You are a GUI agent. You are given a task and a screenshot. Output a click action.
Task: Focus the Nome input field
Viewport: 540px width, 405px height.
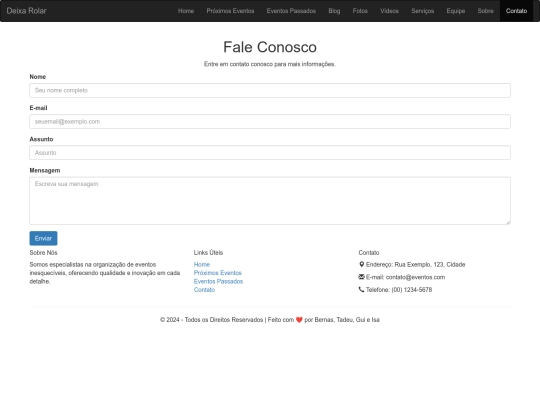[270, 90]
